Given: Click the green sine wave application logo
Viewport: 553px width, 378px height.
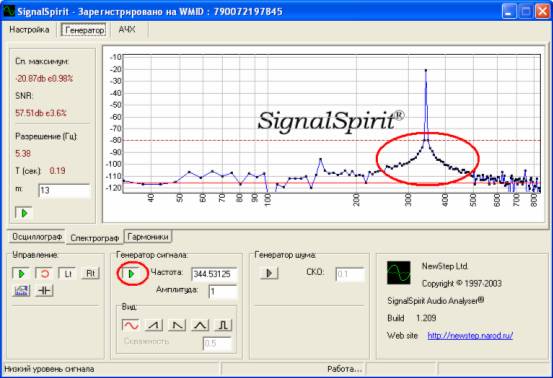Looking at the screenshot, I should [399, 273].
